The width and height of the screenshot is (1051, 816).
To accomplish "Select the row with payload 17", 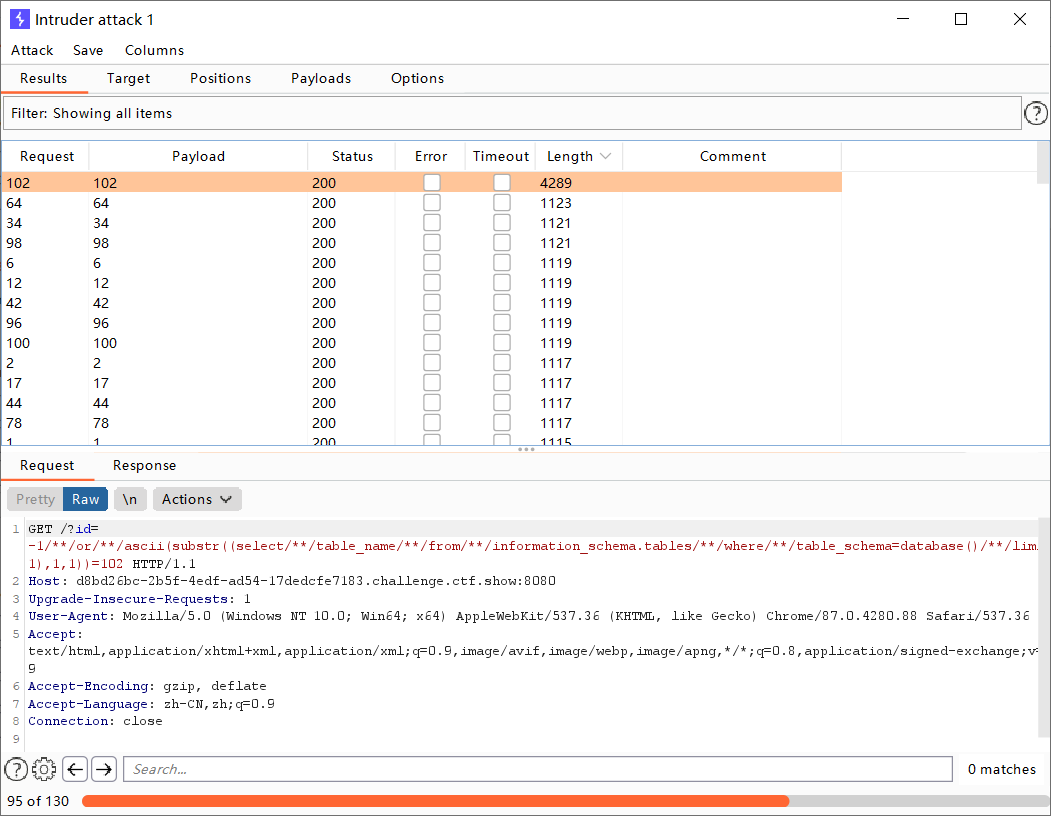I will [422, 383].
